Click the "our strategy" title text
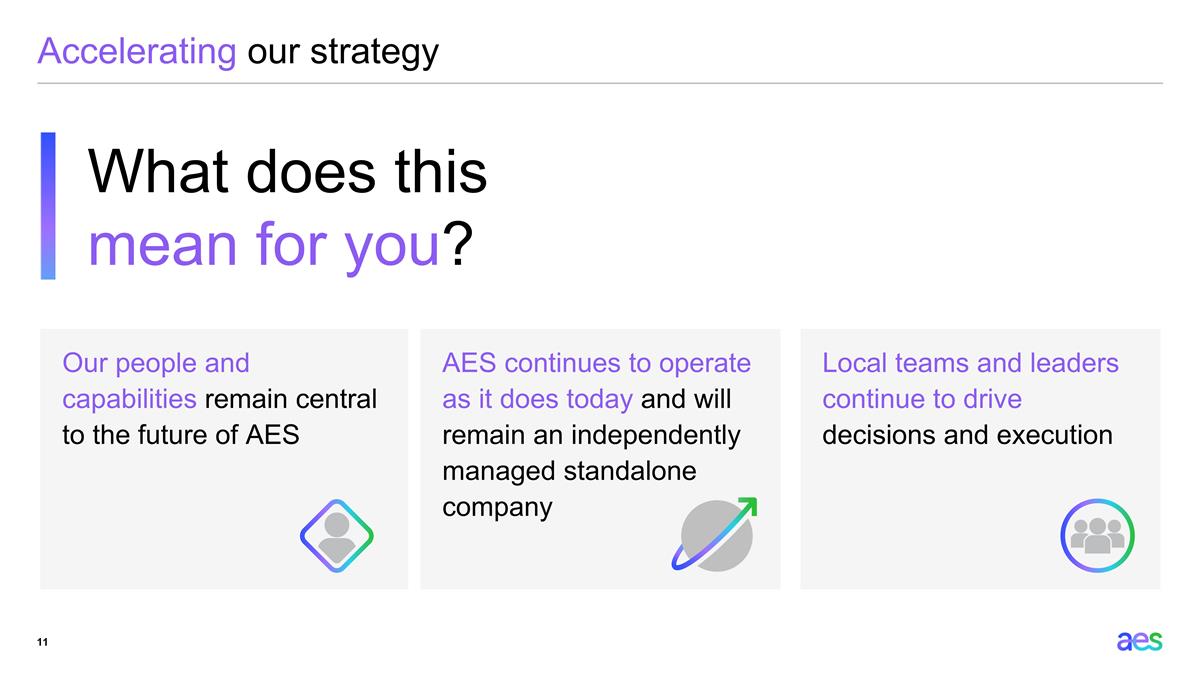The width and height of the screenshot is (1200, 674). [342, 51]
